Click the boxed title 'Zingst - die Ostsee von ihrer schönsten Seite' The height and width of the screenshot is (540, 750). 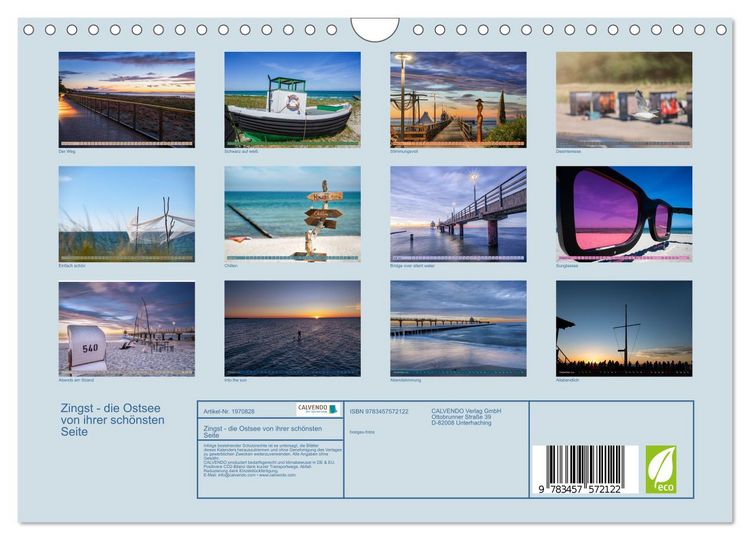click(263, 431)
